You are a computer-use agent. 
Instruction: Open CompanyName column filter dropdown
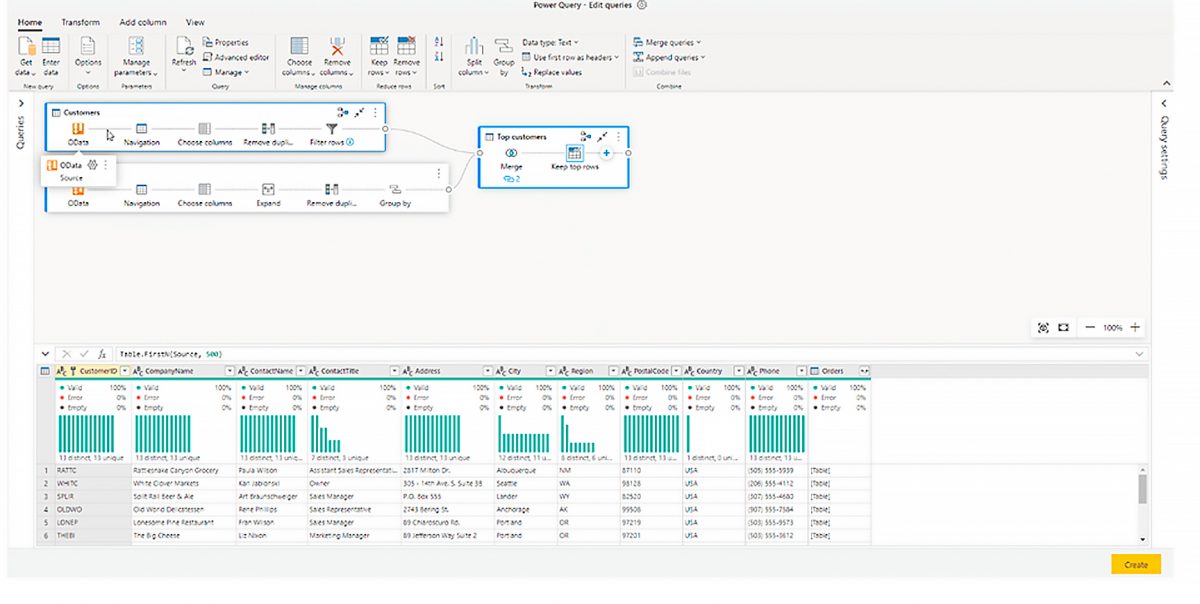(x=229, y=371)
